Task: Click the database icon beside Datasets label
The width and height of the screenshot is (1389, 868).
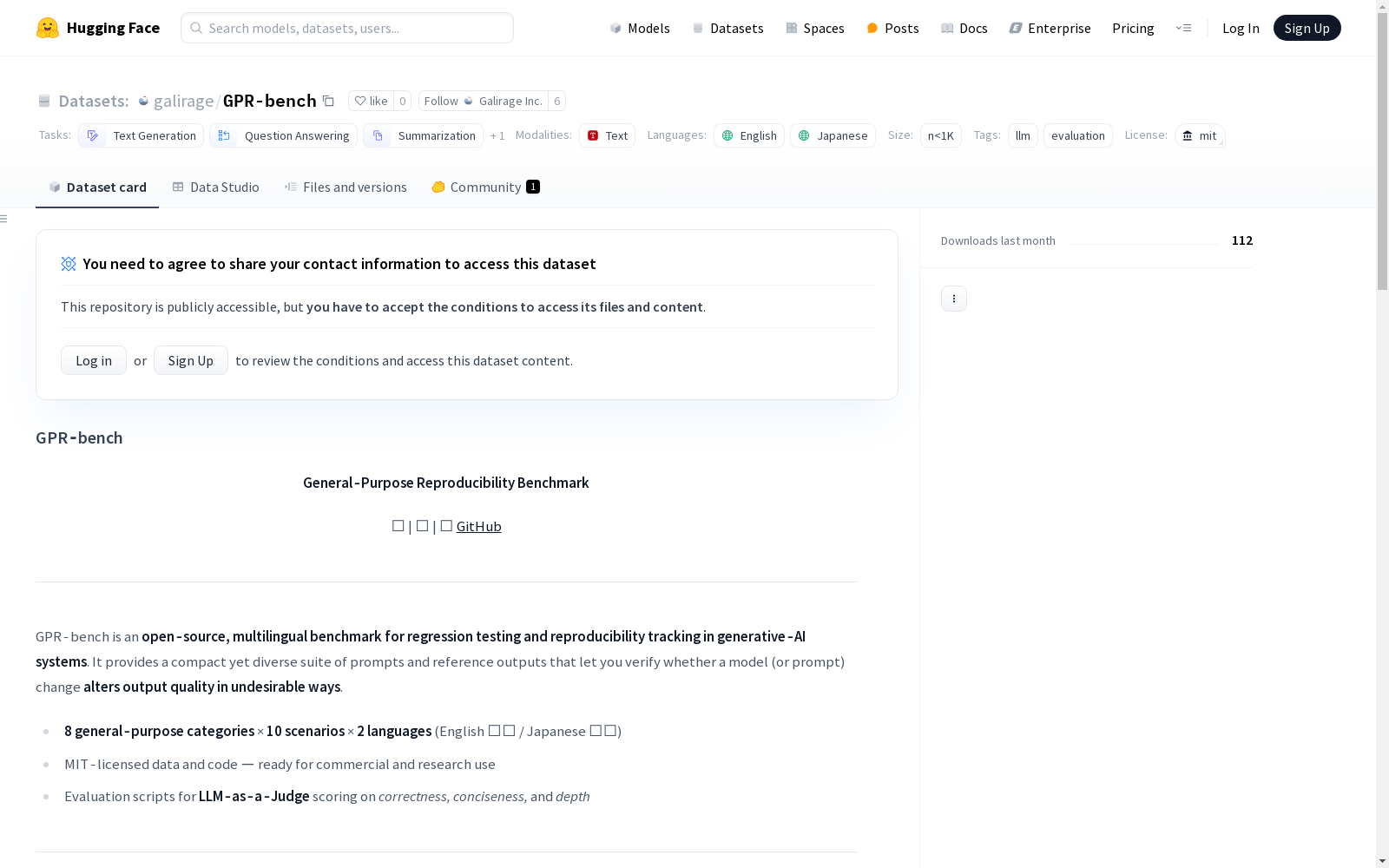Action: (44, 101)
